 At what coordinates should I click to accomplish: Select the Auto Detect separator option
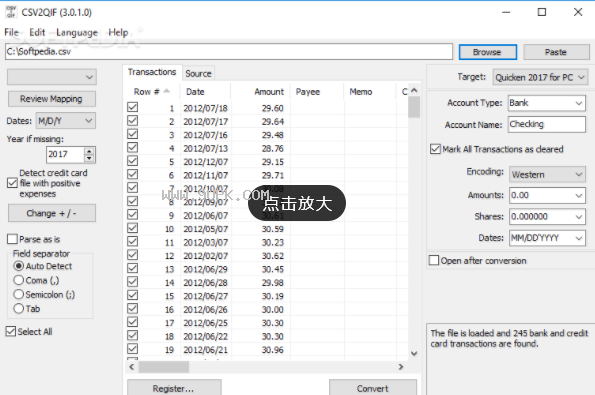click(x=19, y=266)
